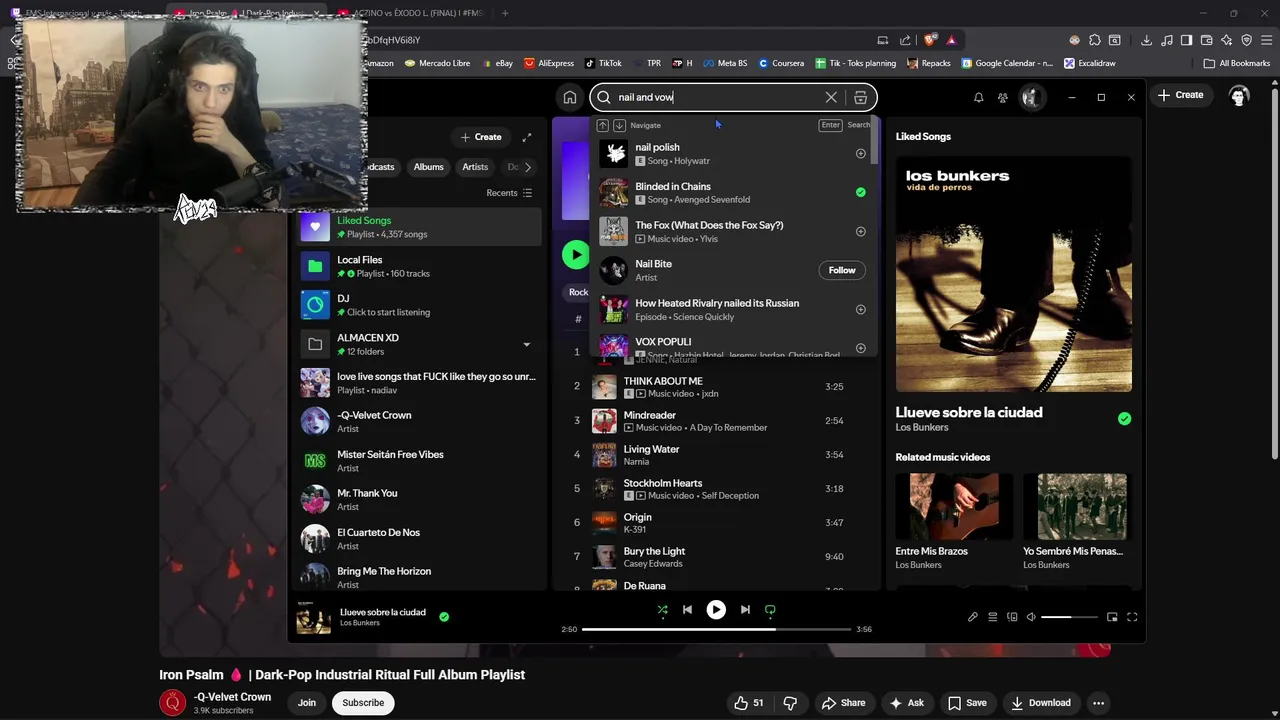
Task: Open Browse icon beside search field
Action: [860, 97]
